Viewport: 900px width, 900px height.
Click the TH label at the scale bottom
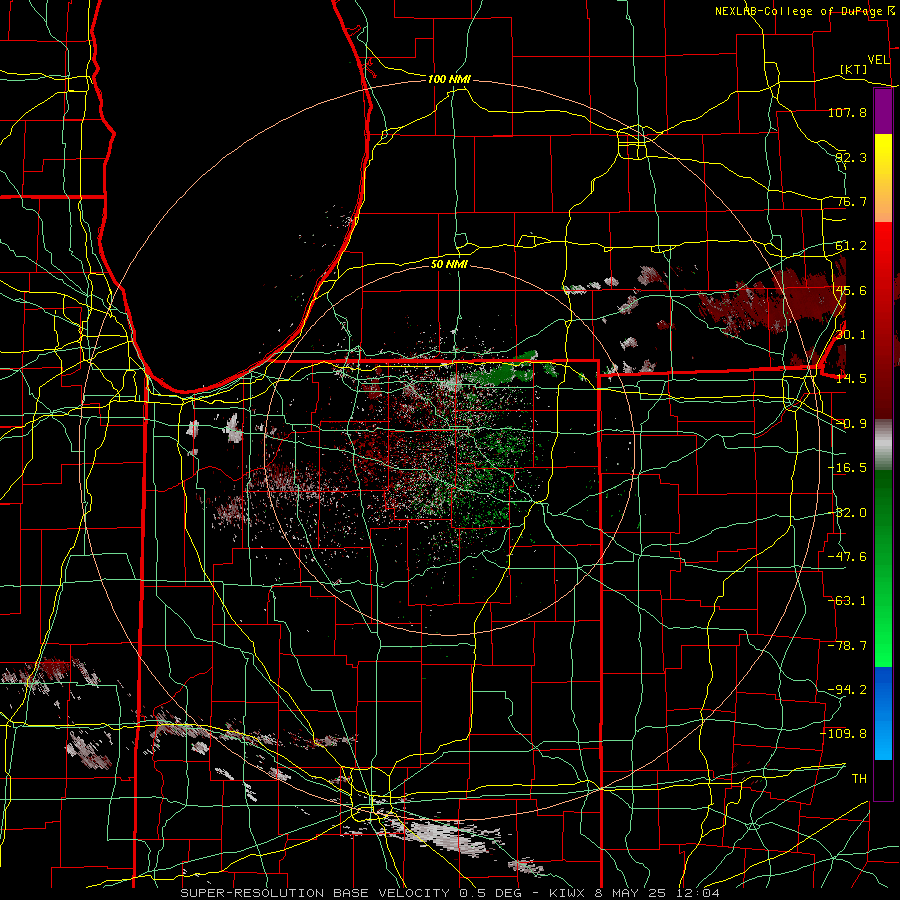click(859, 778)
